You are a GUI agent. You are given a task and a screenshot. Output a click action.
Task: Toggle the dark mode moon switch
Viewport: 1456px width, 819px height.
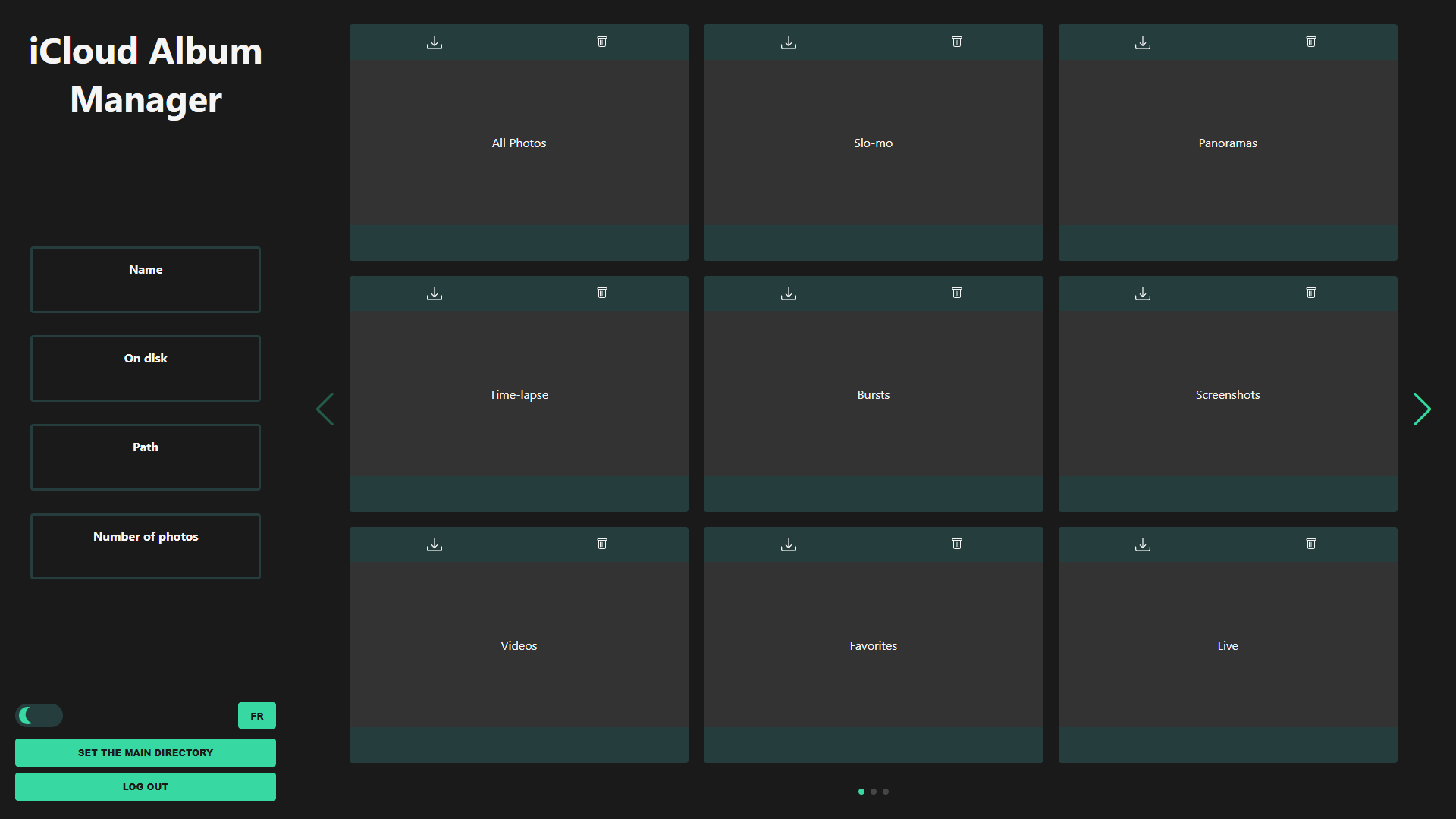click(x=39, y=715)
